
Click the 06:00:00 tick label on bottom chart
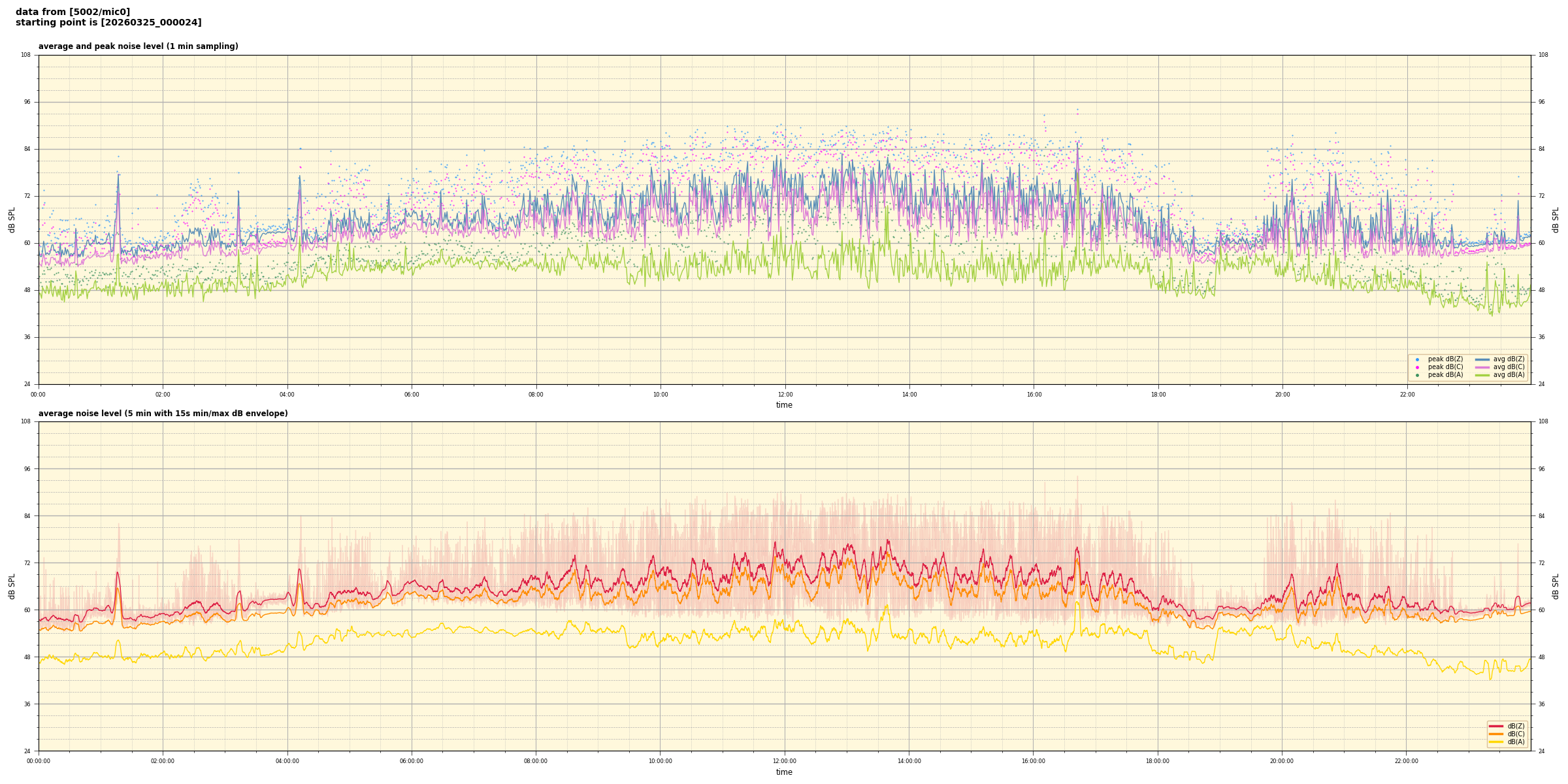click(412, 761)
